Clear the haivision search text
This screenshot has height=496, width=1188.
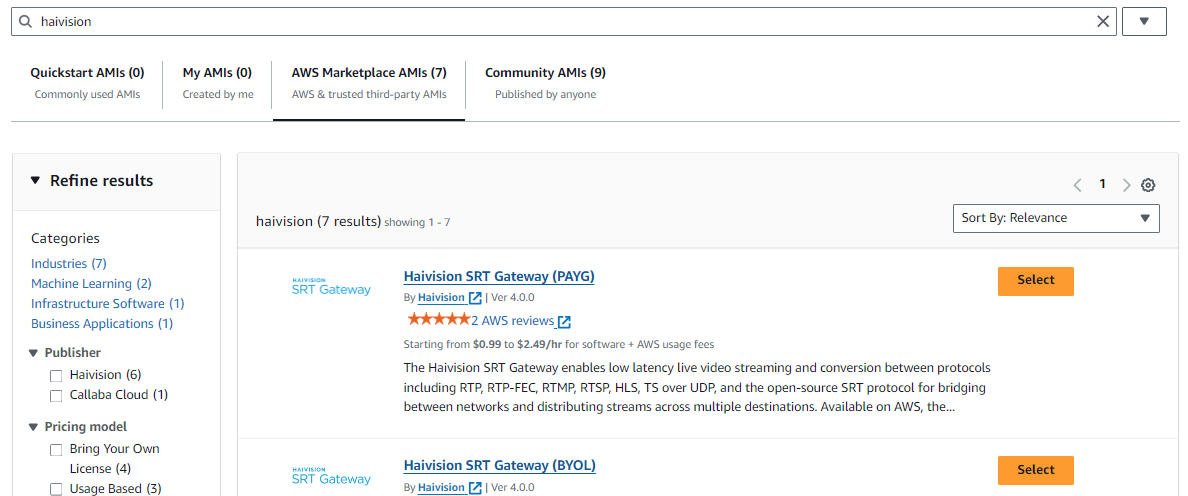click(1103, 21)
